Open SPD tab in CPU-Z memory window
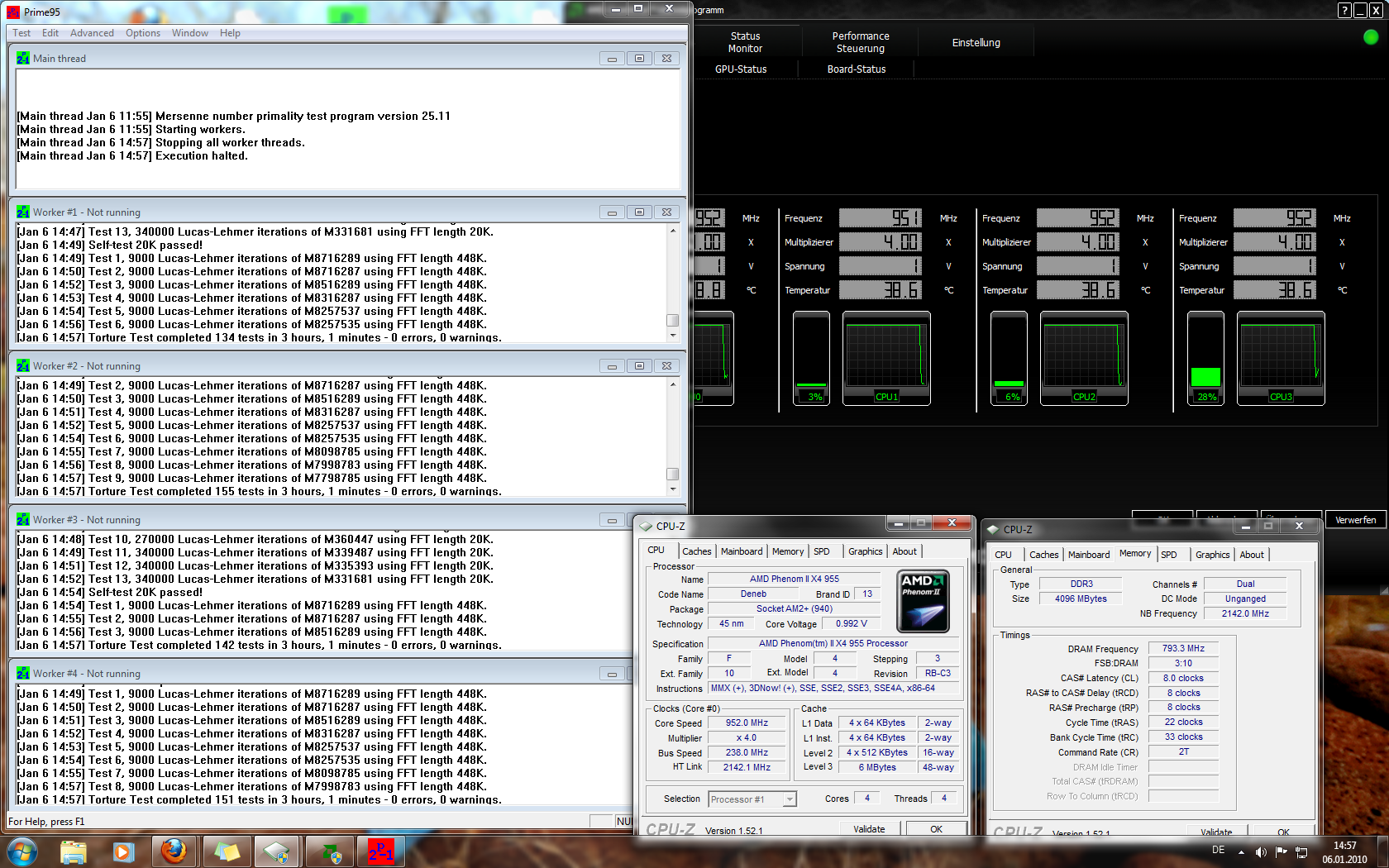This screenshot has width=1389, height=868. (1168, 555)
